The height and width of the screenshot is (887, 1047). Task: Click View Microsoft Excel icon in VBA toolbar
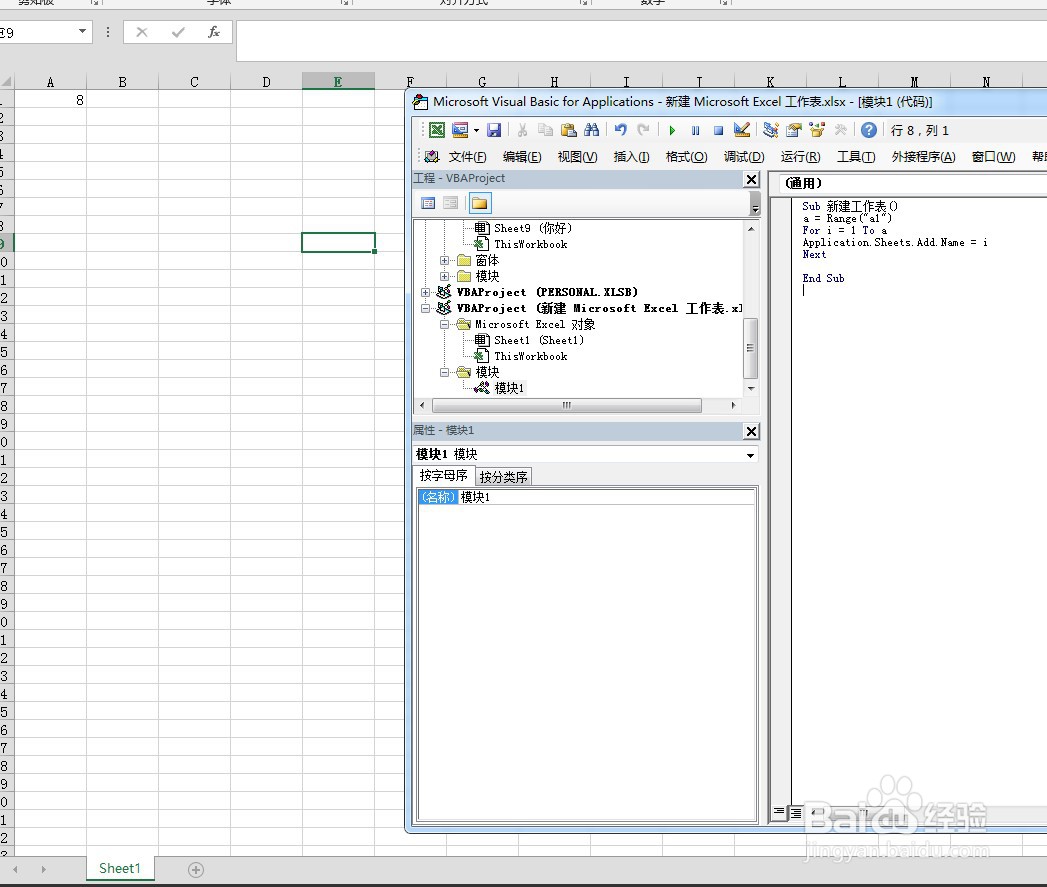(x=437, y=130)
